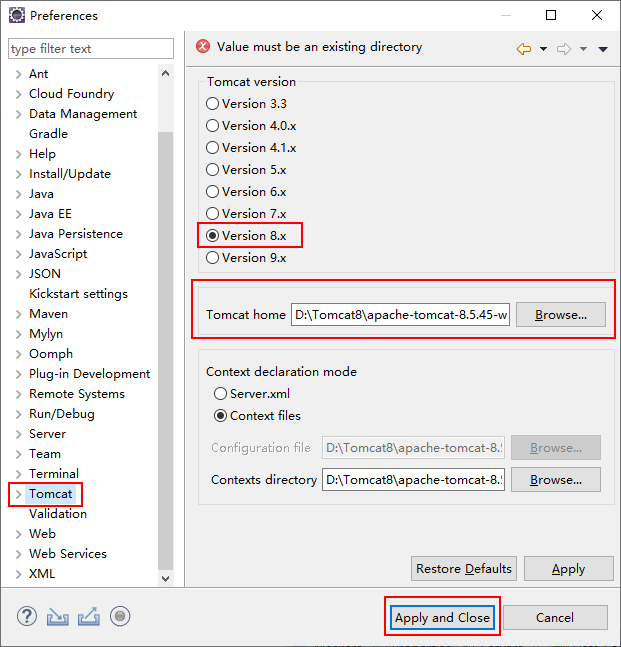Click the Apply button
This screenshot has width=621, height=647.
pos(569,569)
